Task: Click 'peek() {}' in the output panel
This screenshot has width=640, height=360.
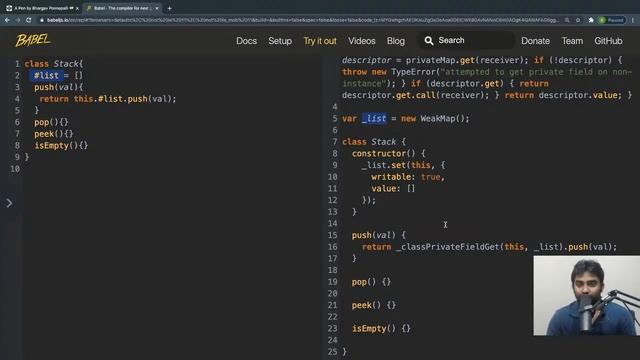Action: tap(374, 305)
